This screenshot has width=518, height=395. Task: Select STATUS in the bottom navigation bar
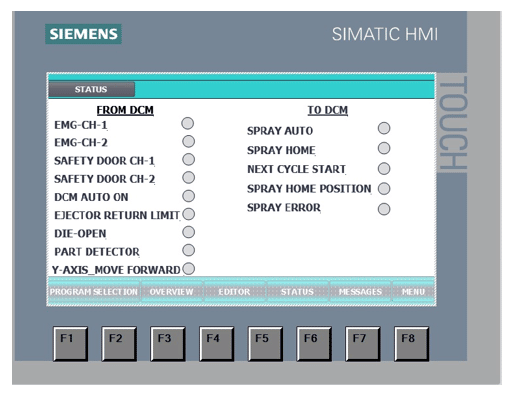click(x=297, y=292)
